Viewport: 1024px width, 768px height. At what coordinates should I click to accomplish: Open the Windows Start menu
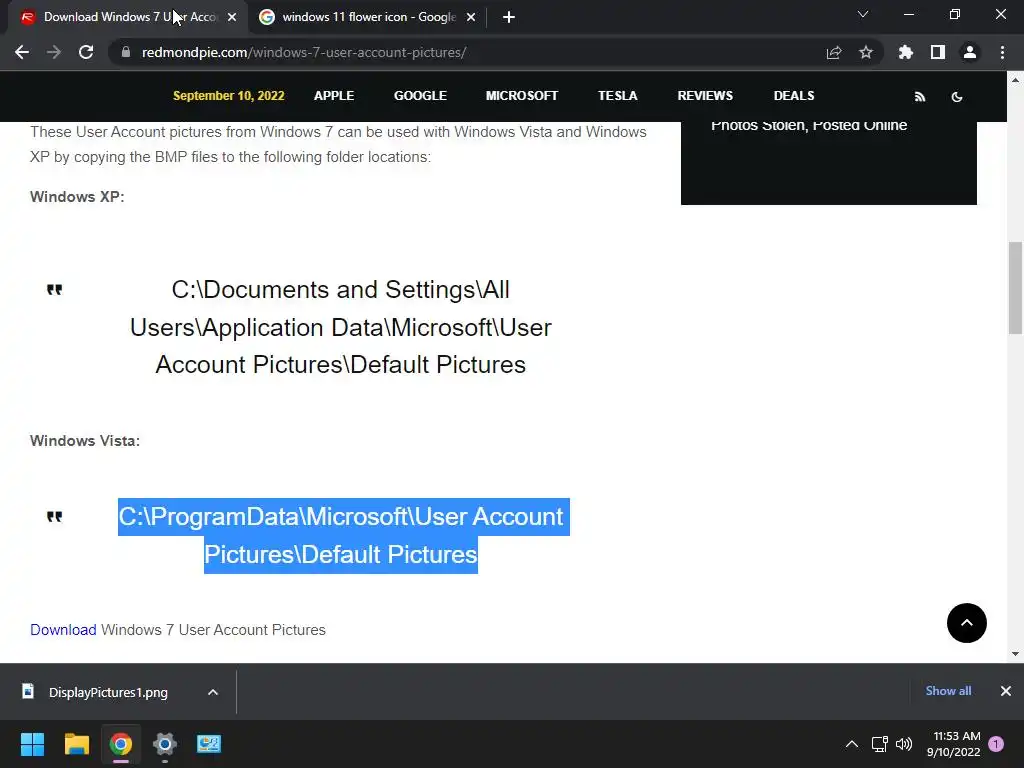pos(32,744)
